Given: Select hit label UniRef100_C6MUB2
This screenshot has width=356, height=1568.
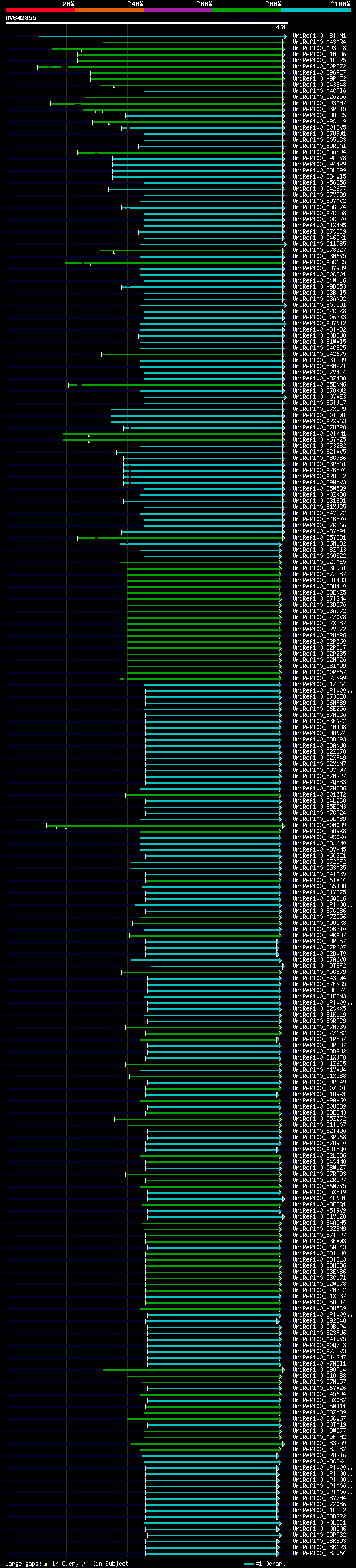Looking at the screenshot, I should 319,543.
